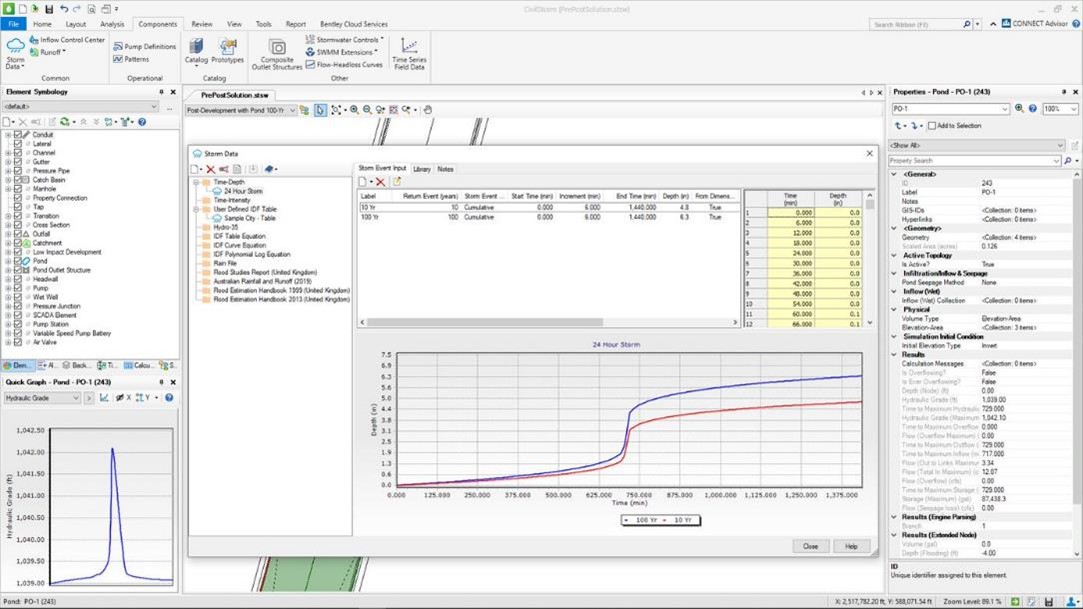Switch to the Library tab in Storm Data

click(420, 168)
